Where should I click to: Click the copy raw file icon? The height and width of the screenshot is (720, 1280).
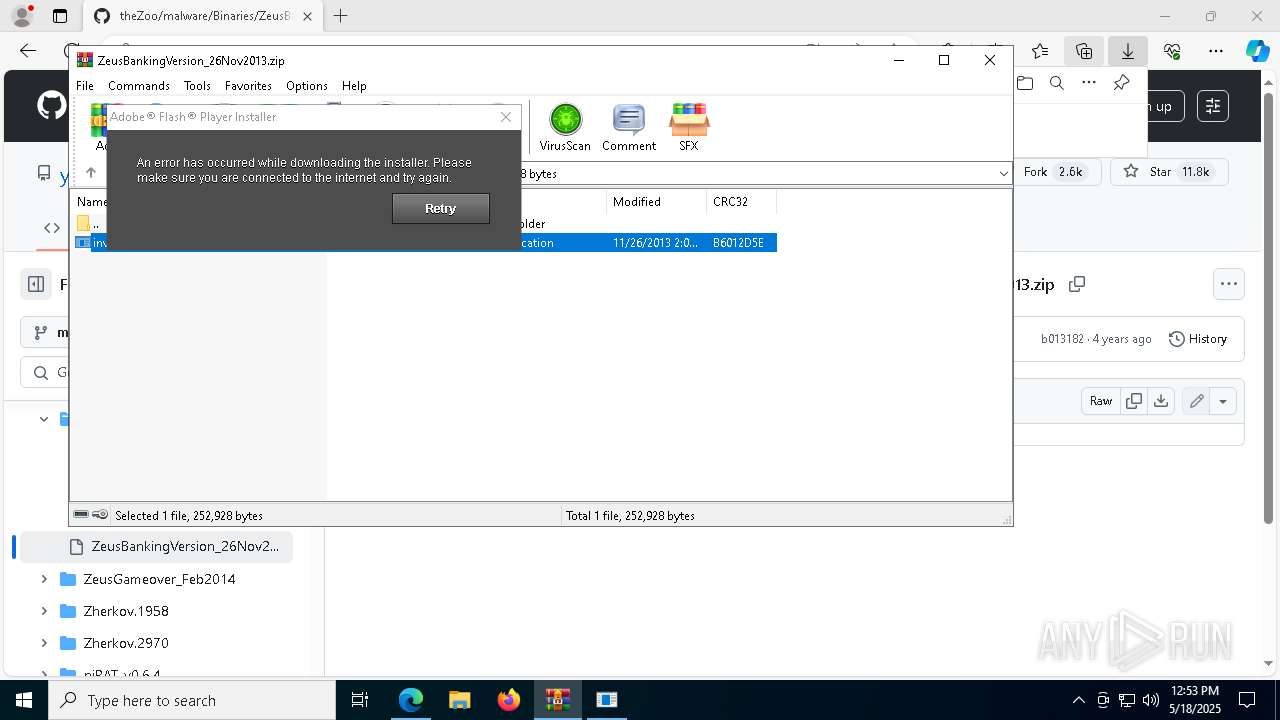click(x=1134, y=401)
